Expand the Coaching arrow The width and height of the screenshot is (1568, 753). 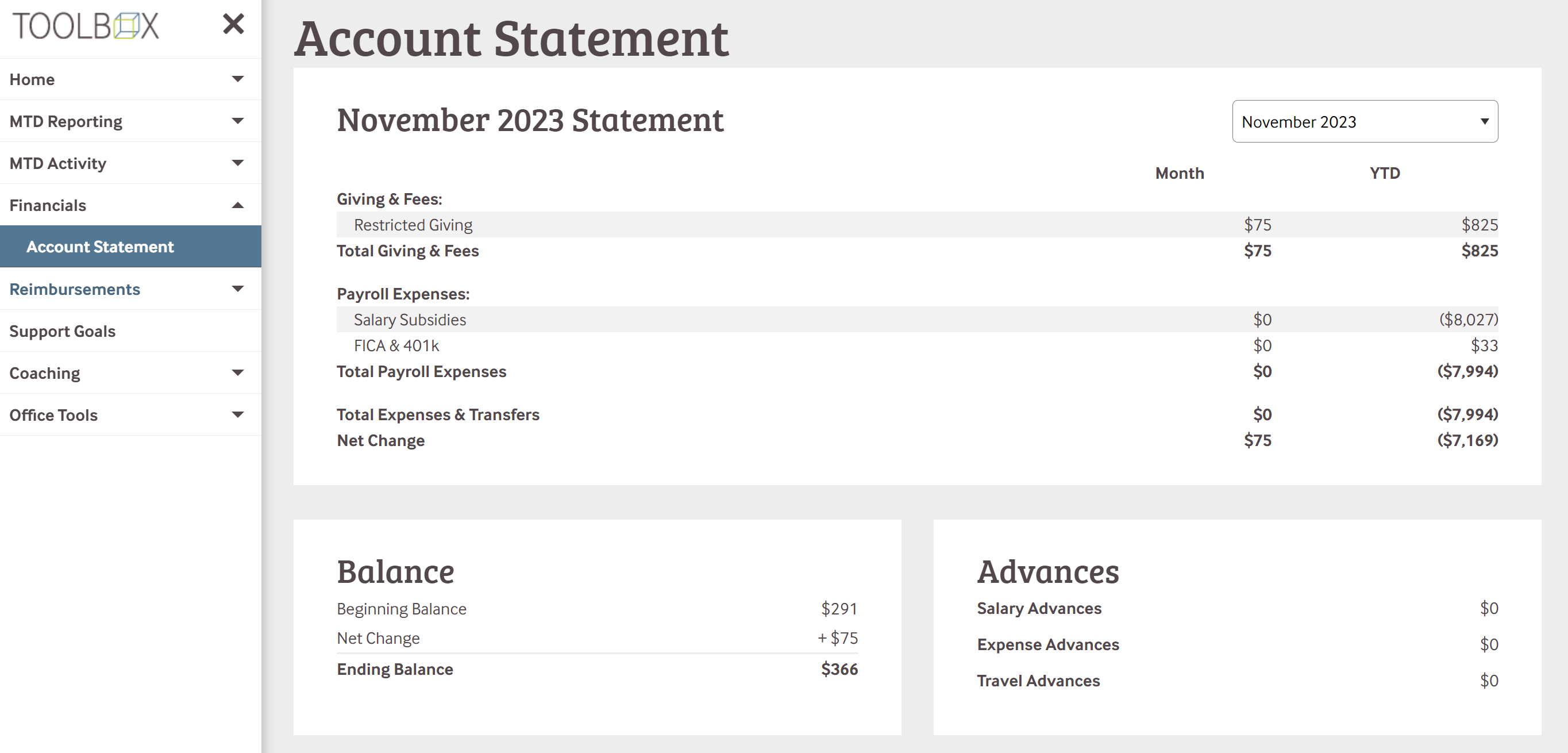tap(238, 373)
